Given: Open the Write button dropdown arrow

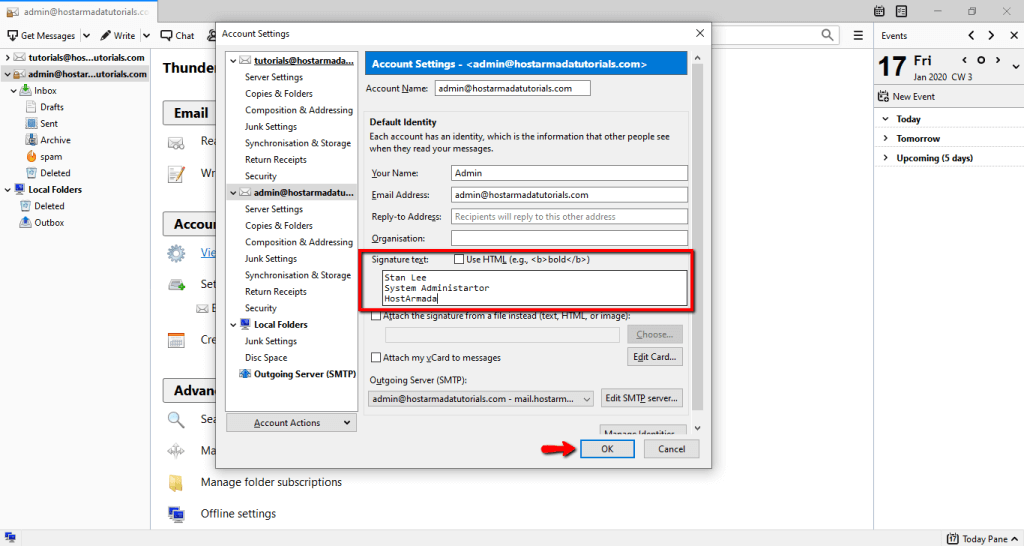Looking at the screenshot, I should click(x=146, y=36).
